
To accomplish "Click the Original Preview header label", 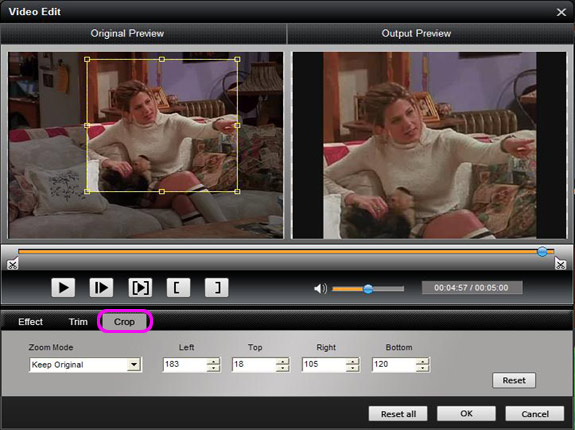I will [x=127, y=33].
